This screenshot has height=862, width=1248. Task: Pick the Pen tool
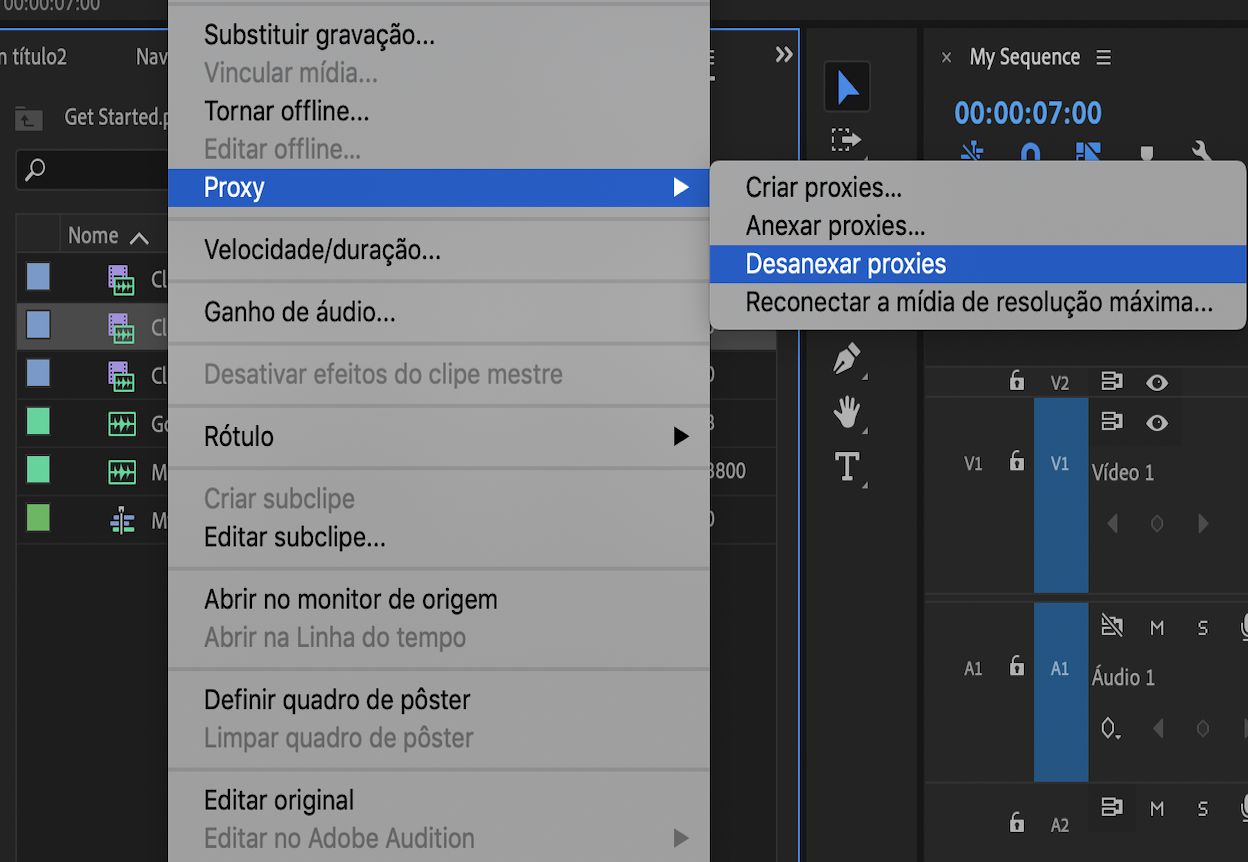(847, 359)
